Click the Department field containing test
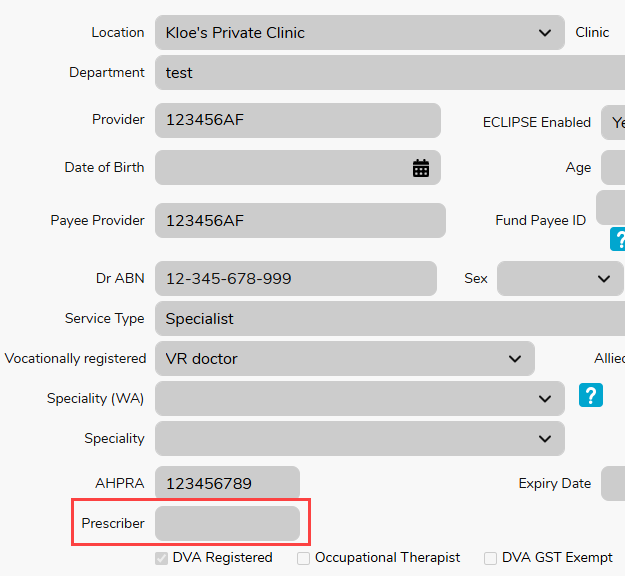This screenshot has width=625, height=576. [x=390, y=73]
